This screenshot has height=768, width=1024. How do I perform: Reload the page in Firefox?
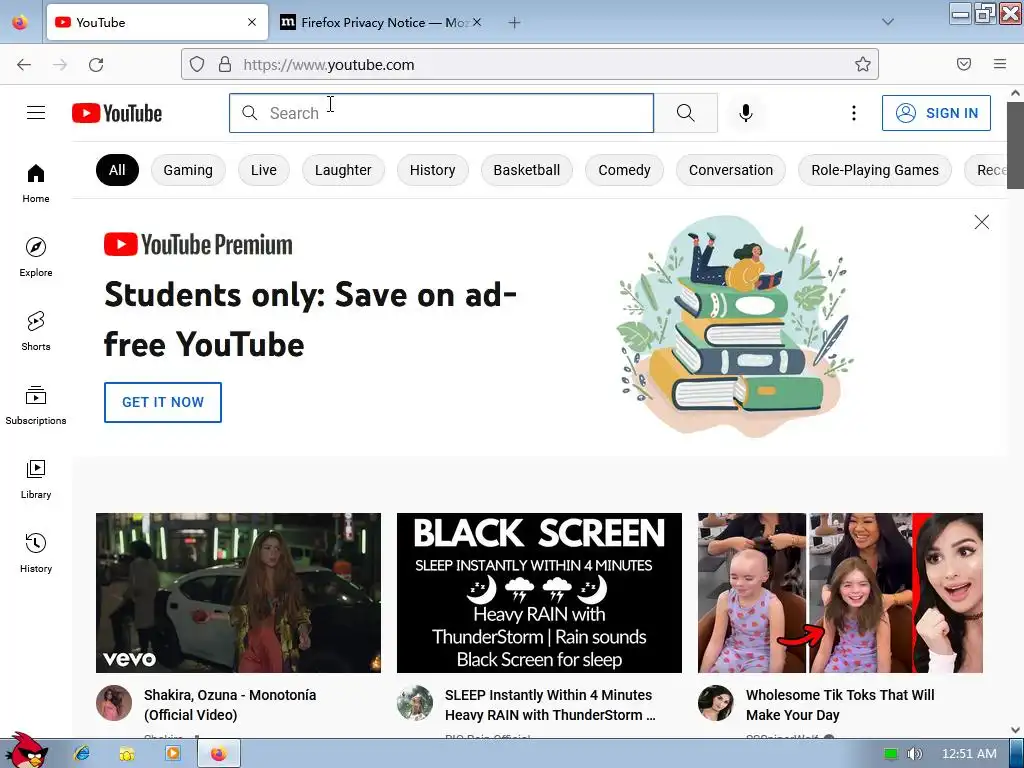coord(96,65)
